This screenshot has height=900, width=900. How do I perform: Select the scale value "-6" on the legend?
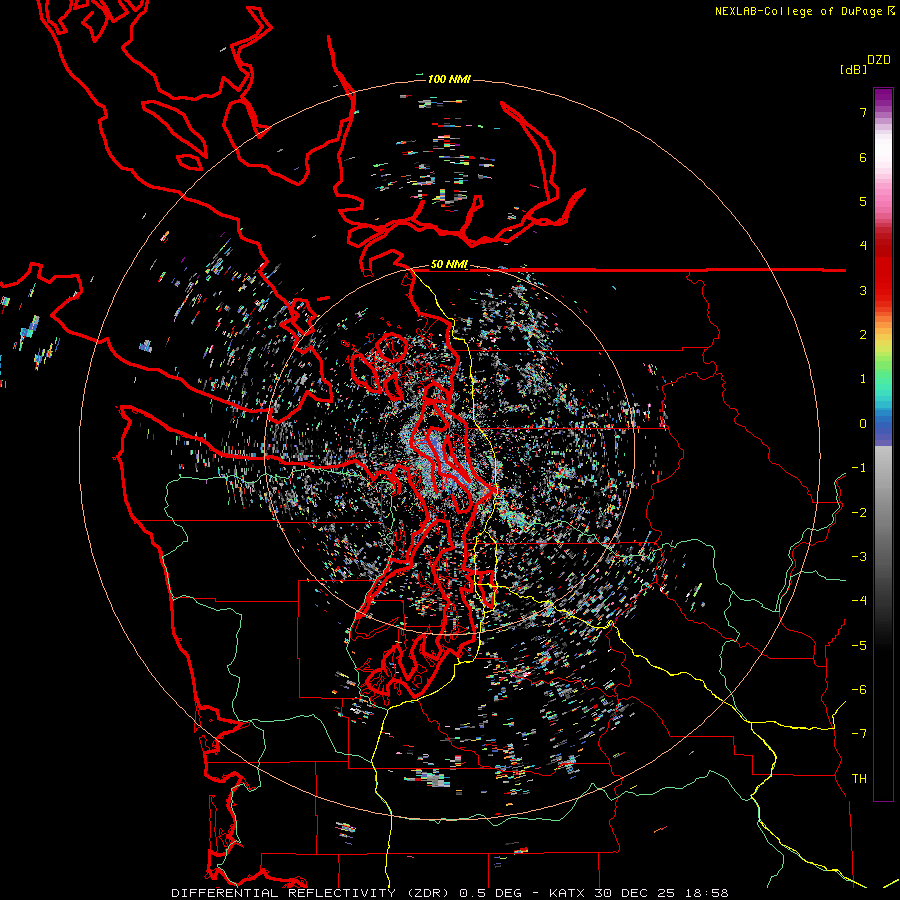859,690
